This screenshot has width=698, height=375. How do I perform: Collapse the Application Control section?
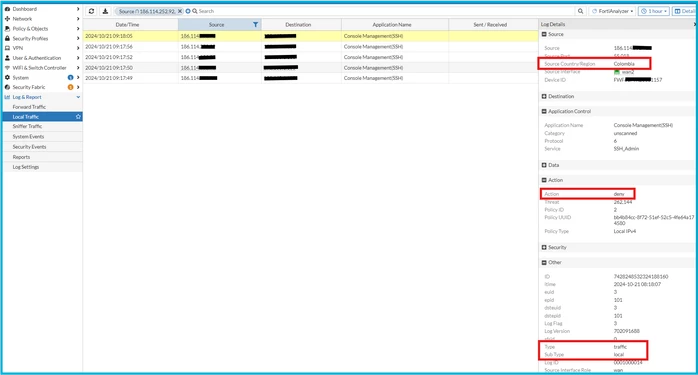point(544,111)
